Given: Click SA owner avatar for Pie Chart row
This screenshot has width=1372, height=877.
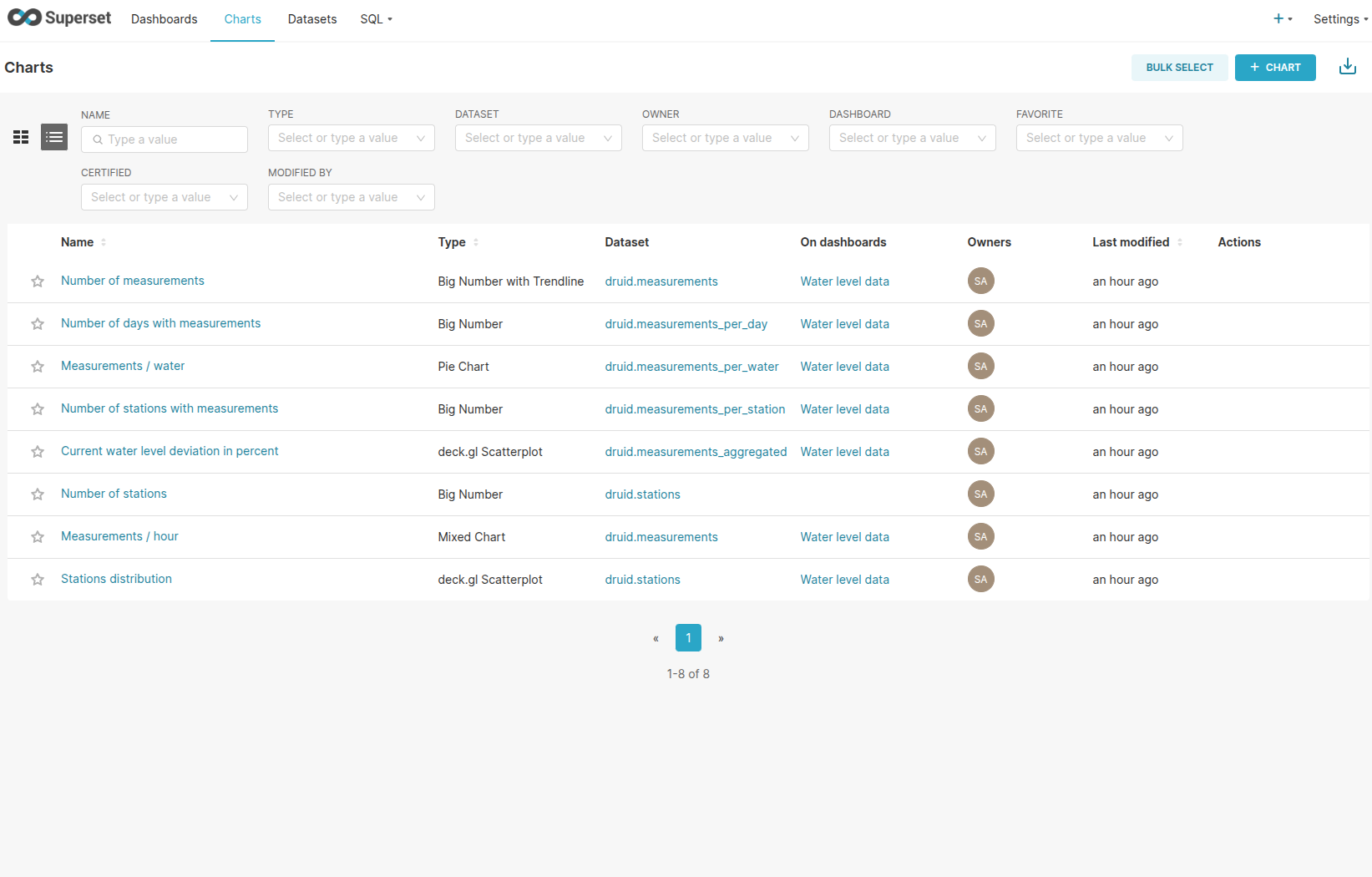Looking at the screenshot, I should pyautogui.click(x=980, y=367).
